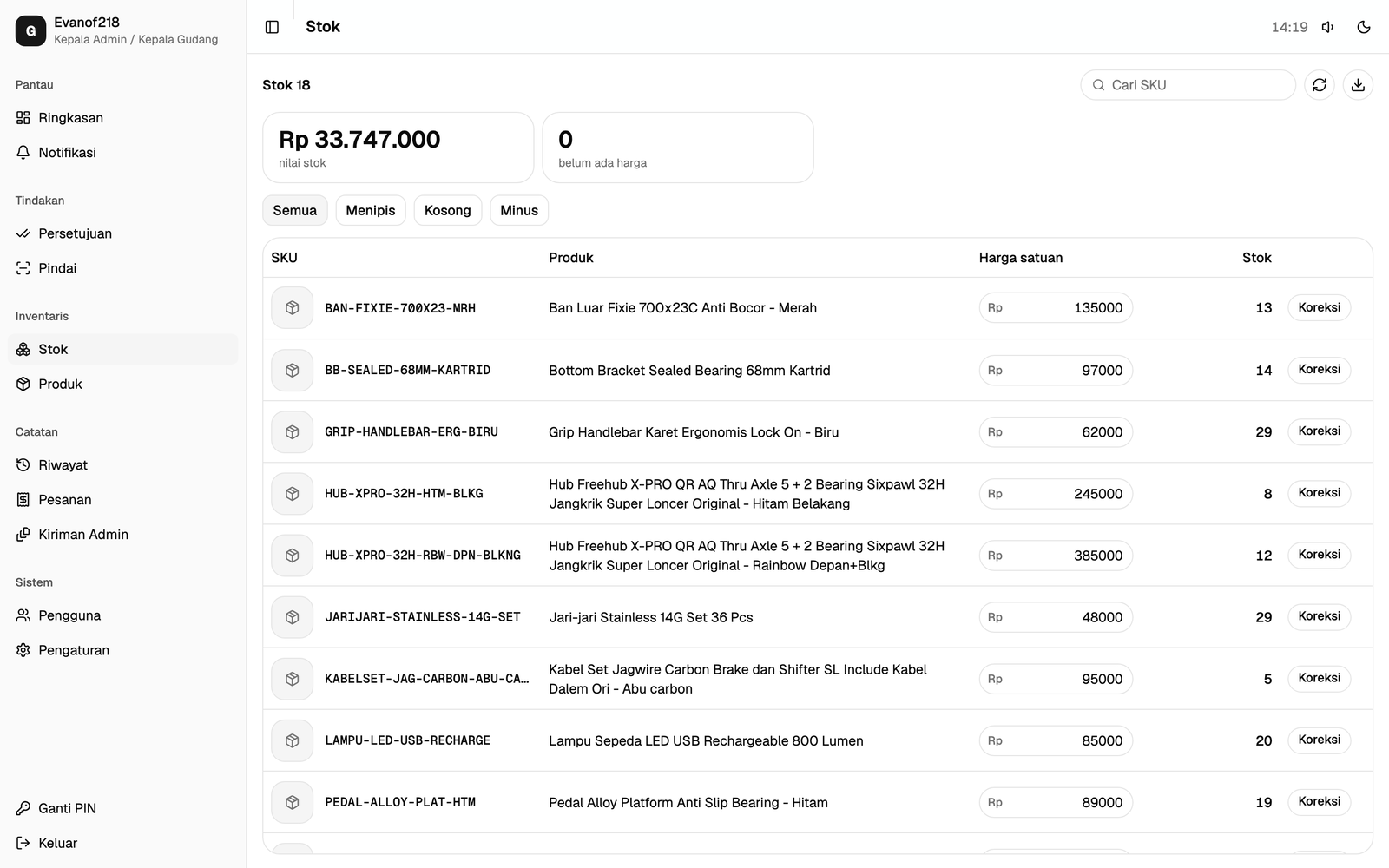Open the Pindai scanner page
1389x868 pixels.
tap(122, 268)
